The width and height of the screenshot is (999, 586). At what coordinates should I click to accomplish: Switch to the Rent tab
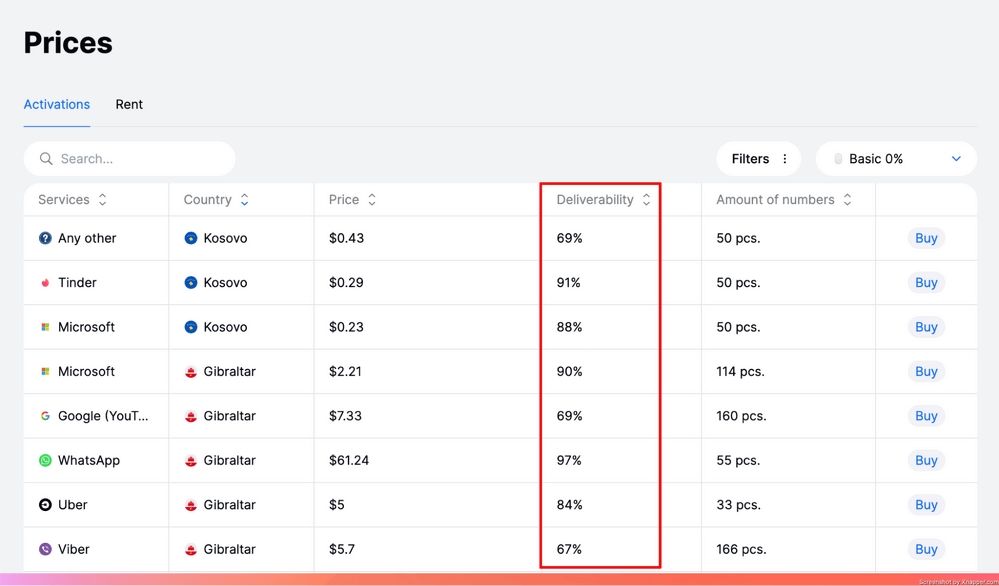(x=129, y=104)
